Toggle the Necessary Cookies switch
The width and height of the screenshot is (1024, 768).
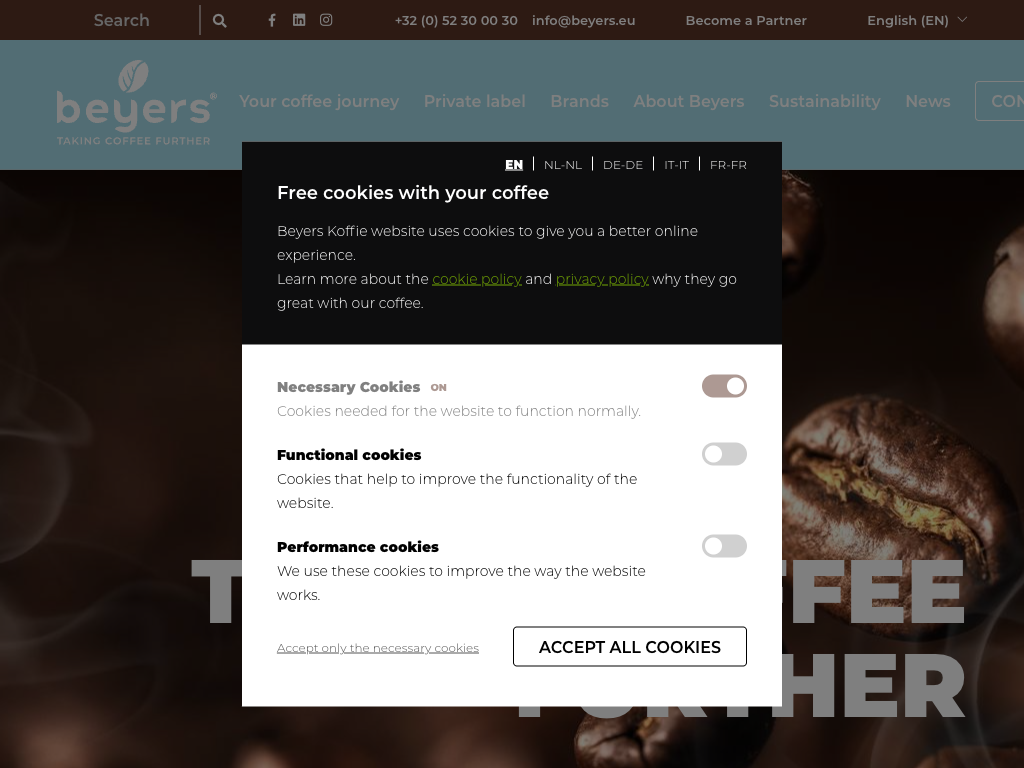pos(724,386)
